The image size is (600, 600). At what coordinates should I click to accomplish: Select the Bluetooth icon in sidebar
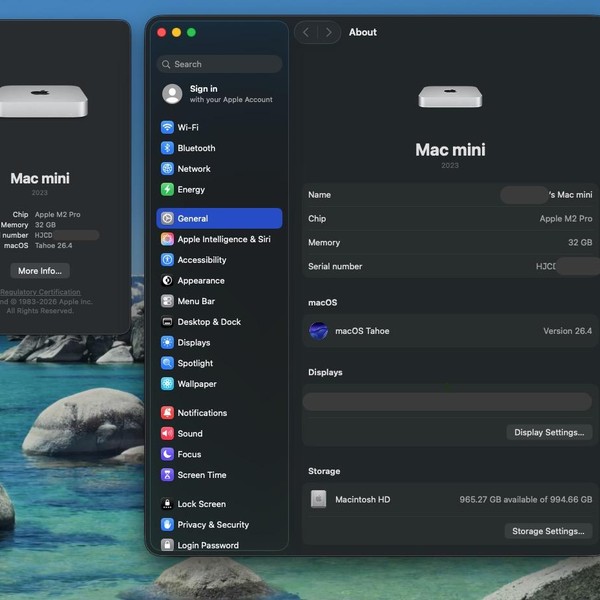point(167,148)
